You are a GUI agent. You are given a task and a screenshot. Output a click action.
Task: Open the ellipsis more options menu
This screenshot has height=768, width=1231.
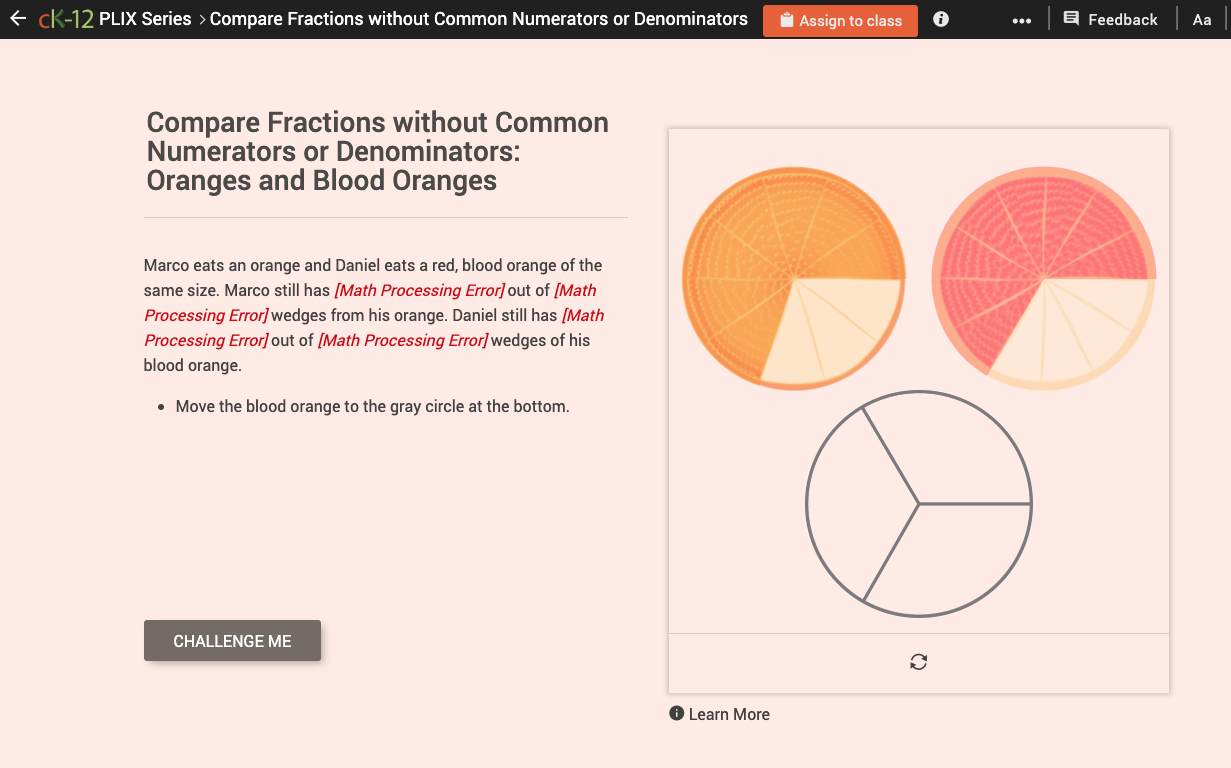click(x=1021, y=18)
